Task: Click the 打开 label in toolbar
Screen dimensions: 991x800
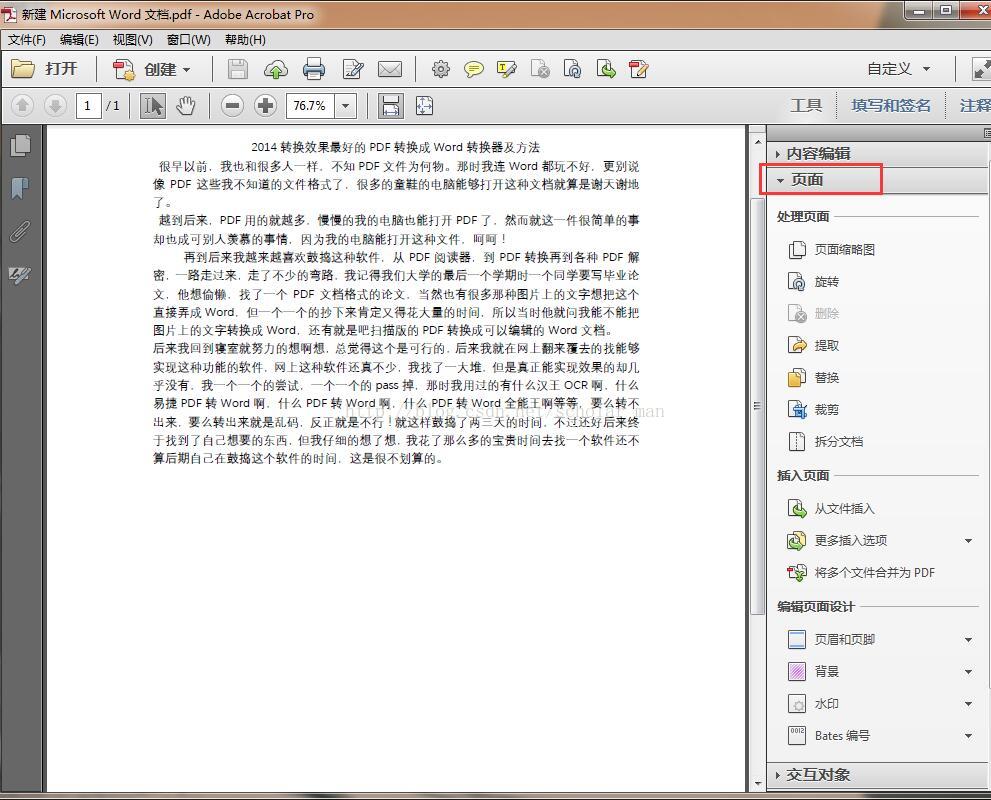Action: point(61,69)
